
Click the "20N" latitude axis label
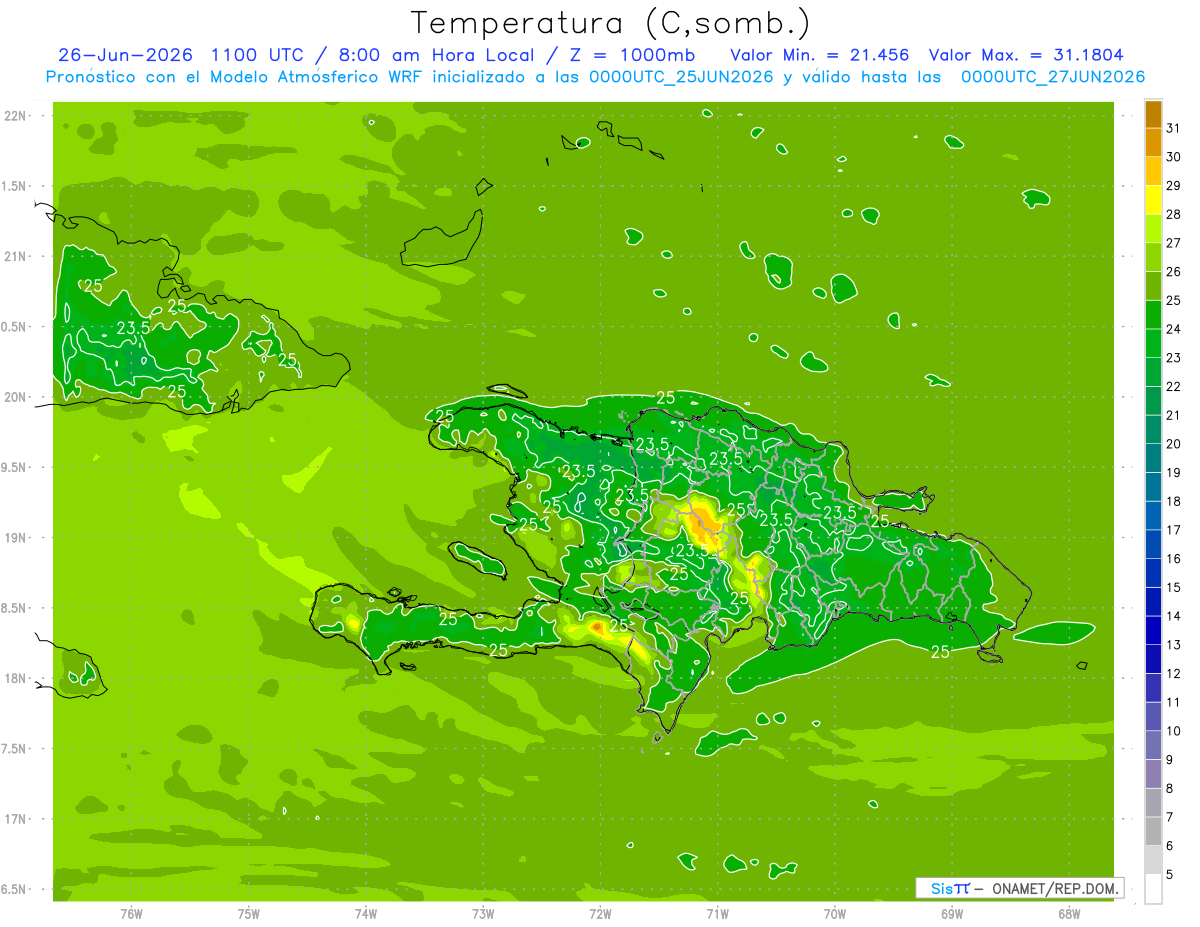click(16, 397)
